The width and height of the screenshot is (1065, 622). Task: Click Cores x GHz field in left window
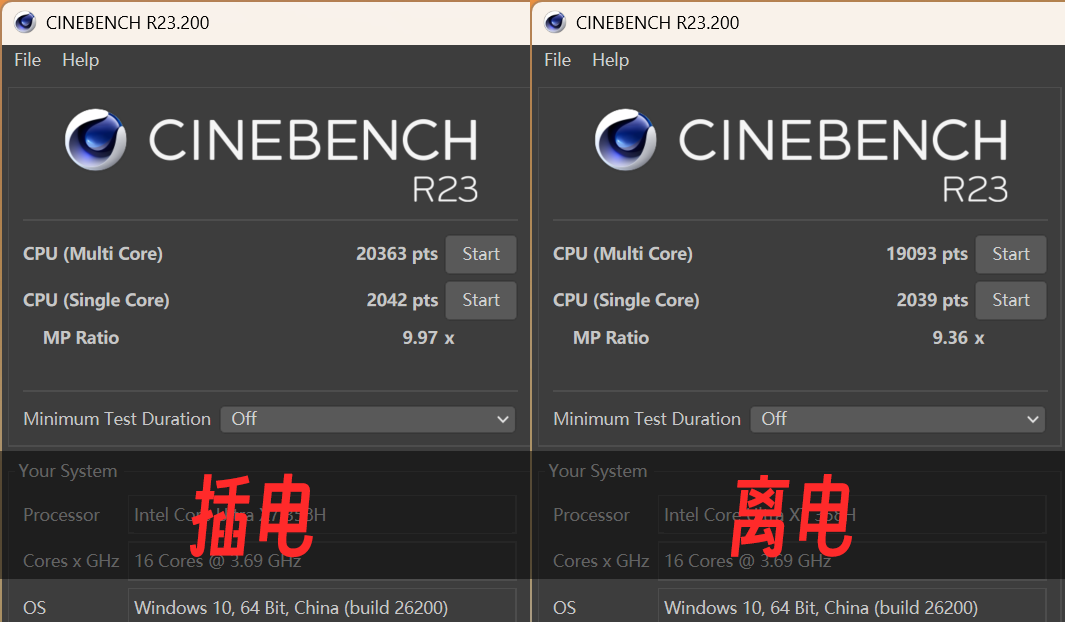[322, 561]
